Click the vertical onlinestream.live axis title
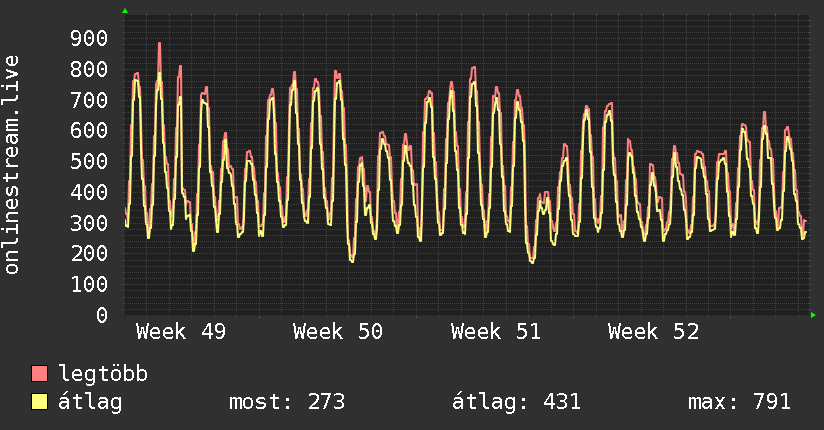The width and height of the screenshot is (824, 430). tap(12, 165)
